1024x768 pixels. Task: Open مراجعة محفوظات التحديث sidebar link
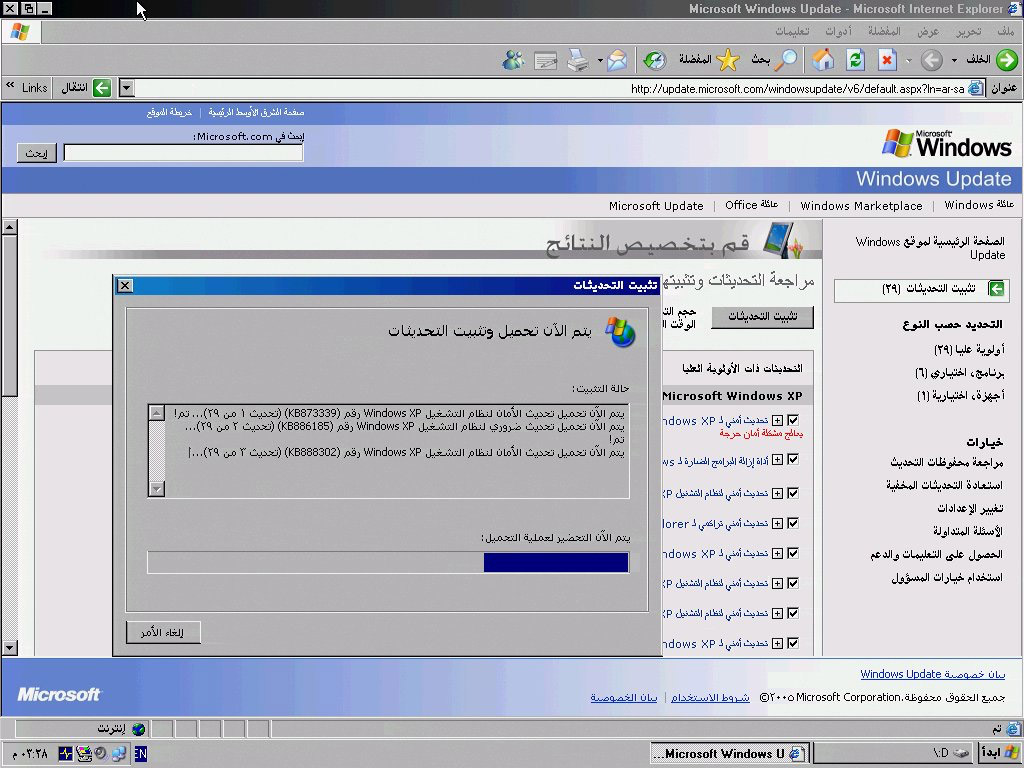(946, 462)
